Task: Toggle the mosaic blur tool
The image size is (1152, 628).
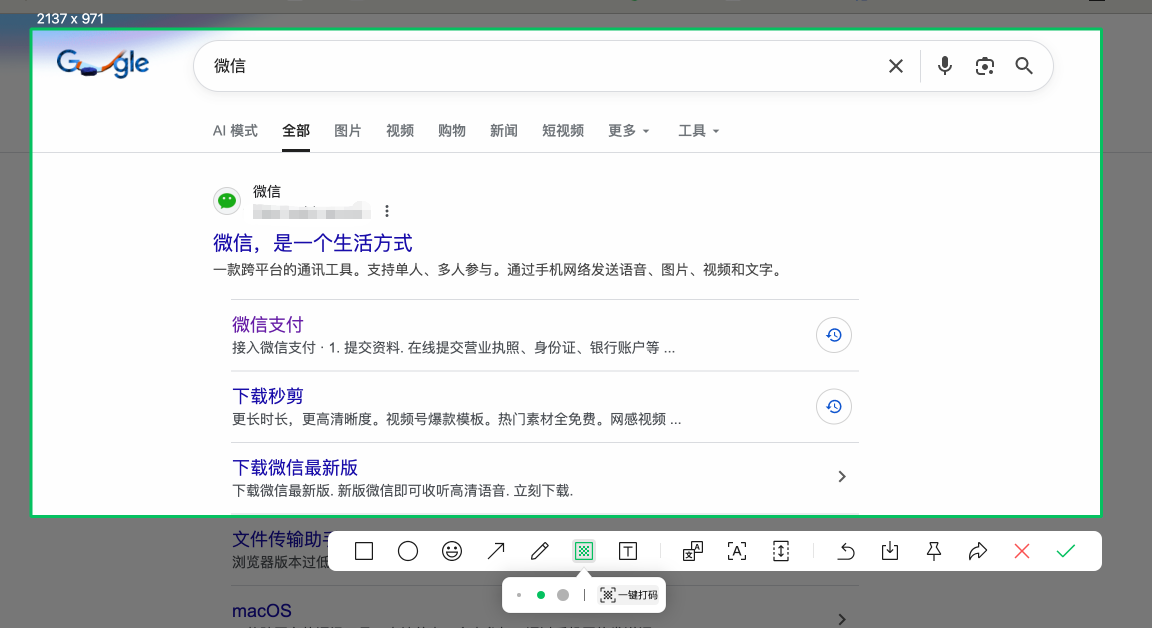Action: pyautogui.click(x=584, y=551)
